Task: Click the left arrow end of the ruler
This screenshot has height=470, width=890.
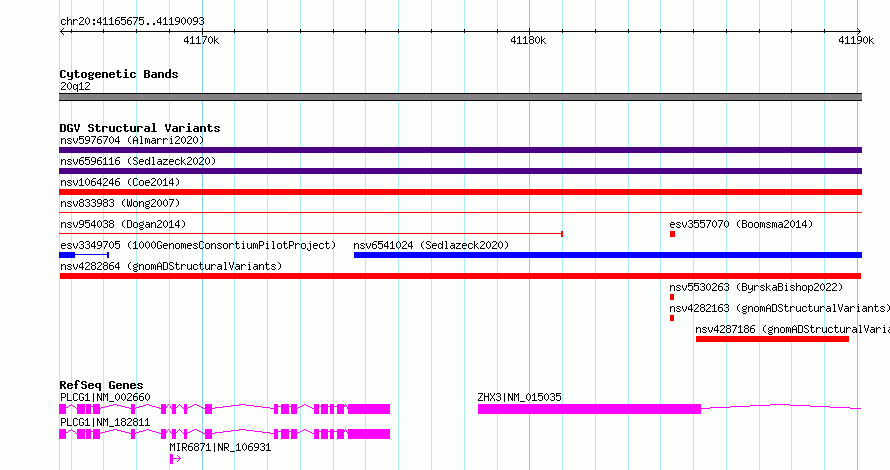Action: click(x=63, y=31)
